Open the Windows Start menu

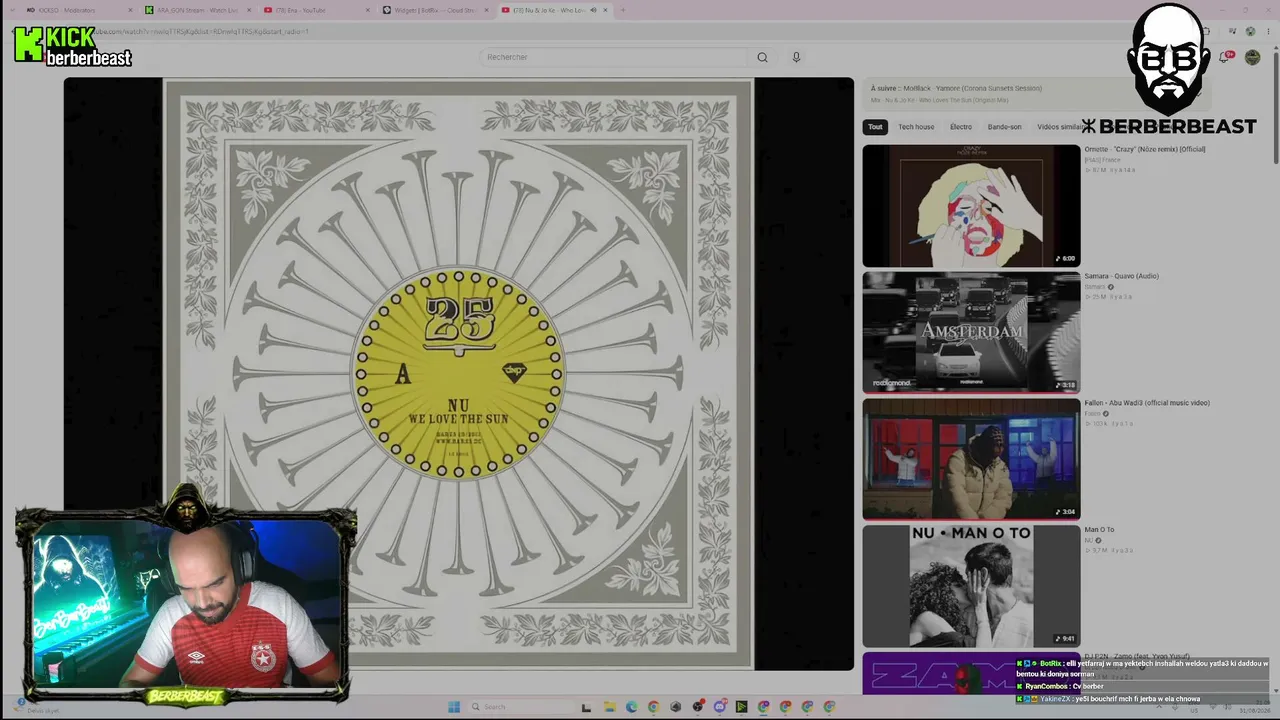454,707
